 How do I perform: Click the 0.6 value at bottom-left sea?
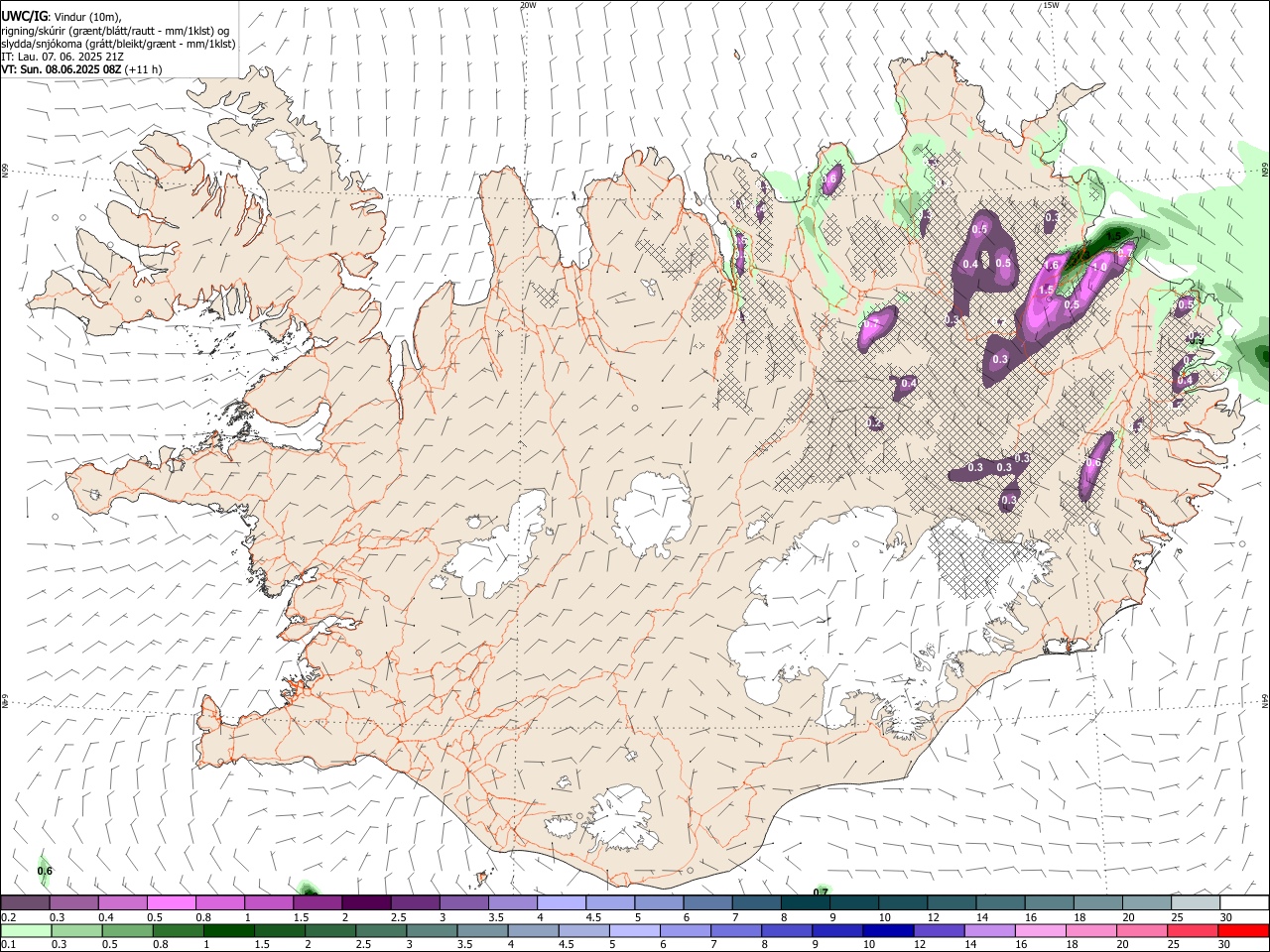coord(45,872)
